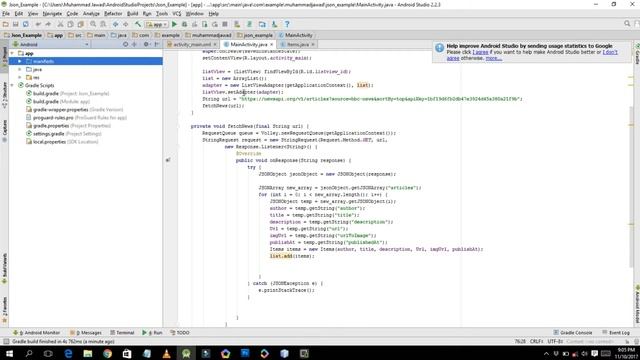The width and height of the screenshot is (640, 360).
Task: Click the navigate Back arrow icon
Action: (x=116, y=24)
